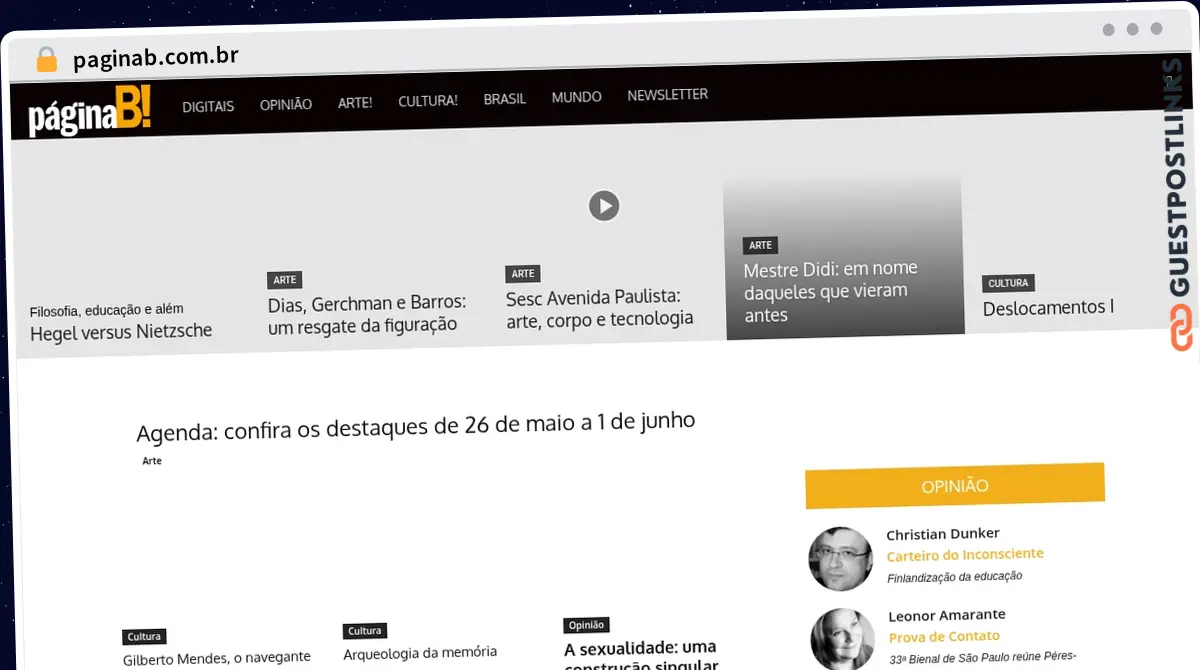1200x670 pixels.
Task: Open Christian Dunker's author photo
Action: 840,558
